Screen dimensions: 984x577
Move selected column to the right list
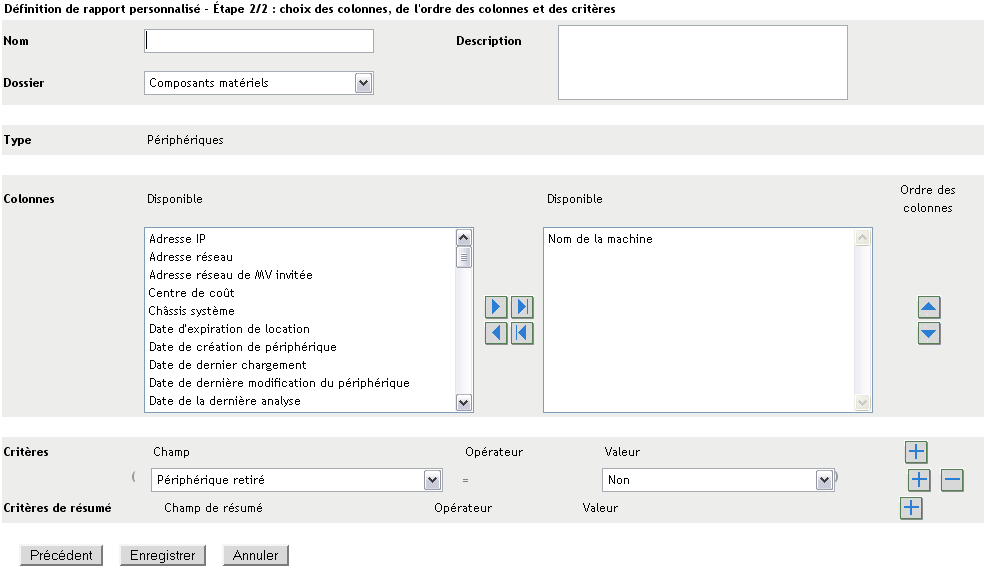coord(496,307)
